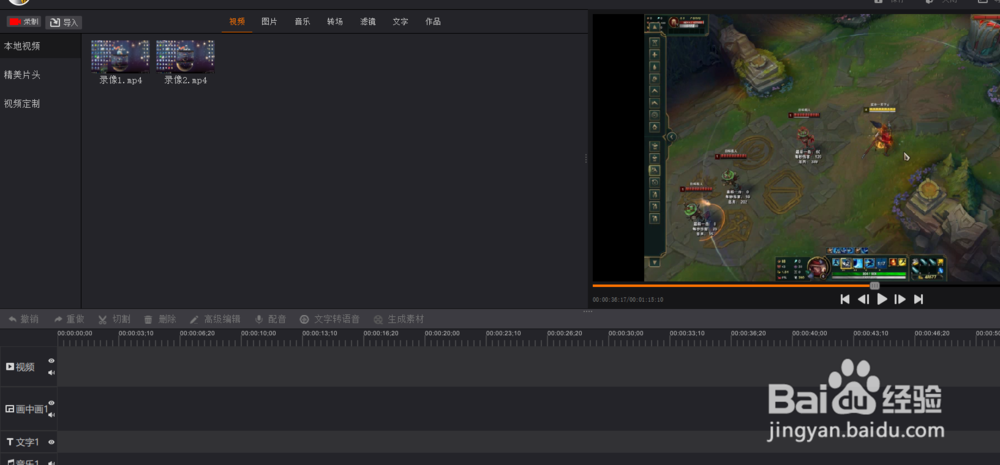Toggle visibility eye of 画中画1 track
Image resolution: width=1000 pixels, height=465 pixels.
click(52, 403)
